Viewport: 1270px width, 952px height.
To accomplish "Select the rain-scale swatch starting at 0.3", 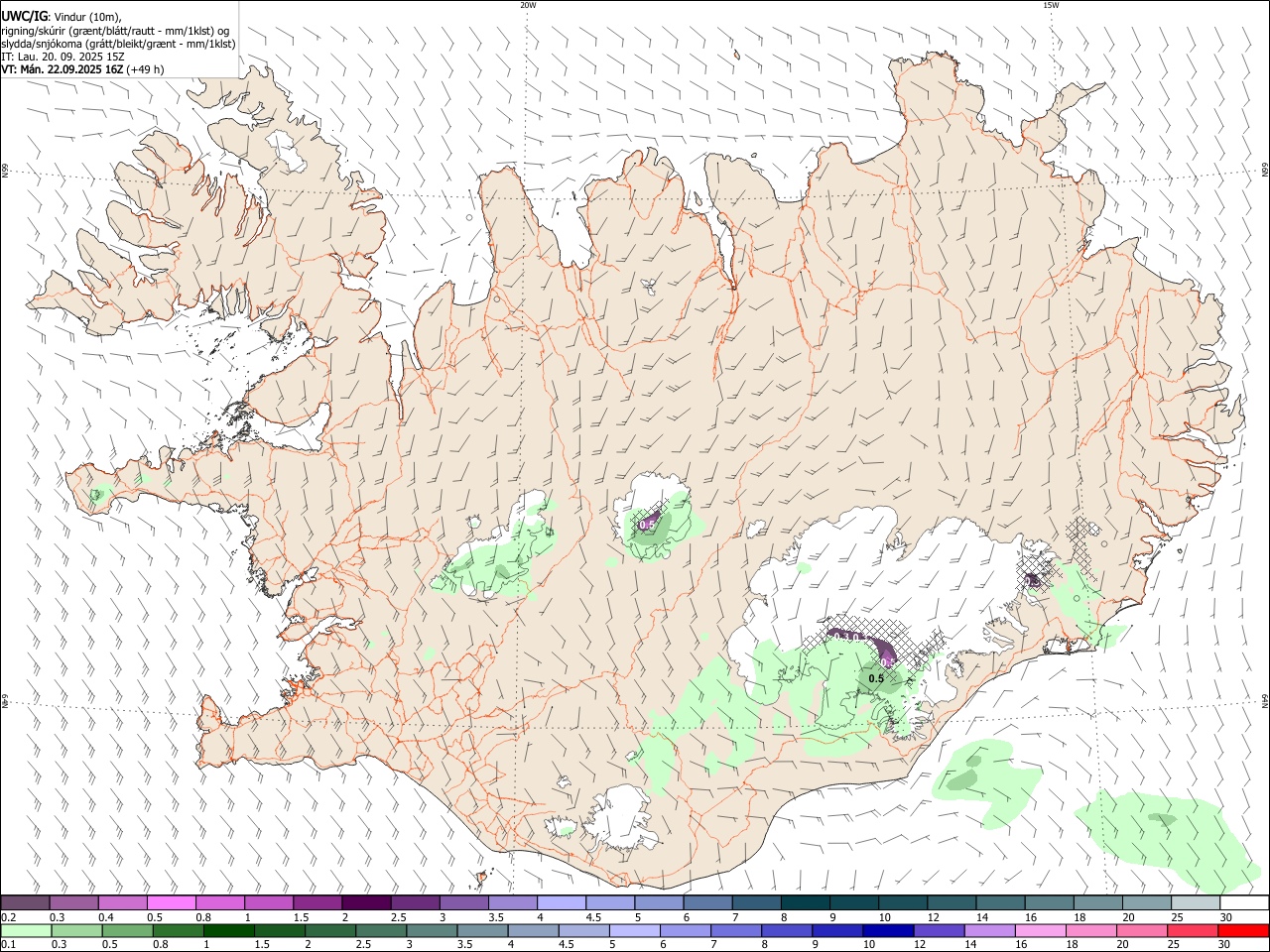I will tap(76, 931).
